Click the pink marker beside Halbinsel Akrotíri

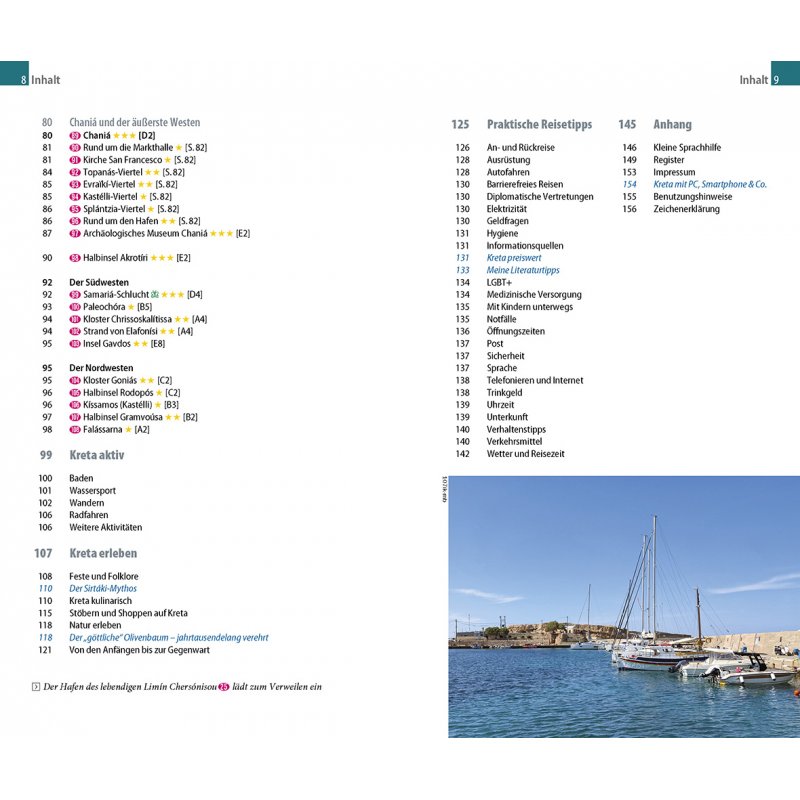coord(75,258)
